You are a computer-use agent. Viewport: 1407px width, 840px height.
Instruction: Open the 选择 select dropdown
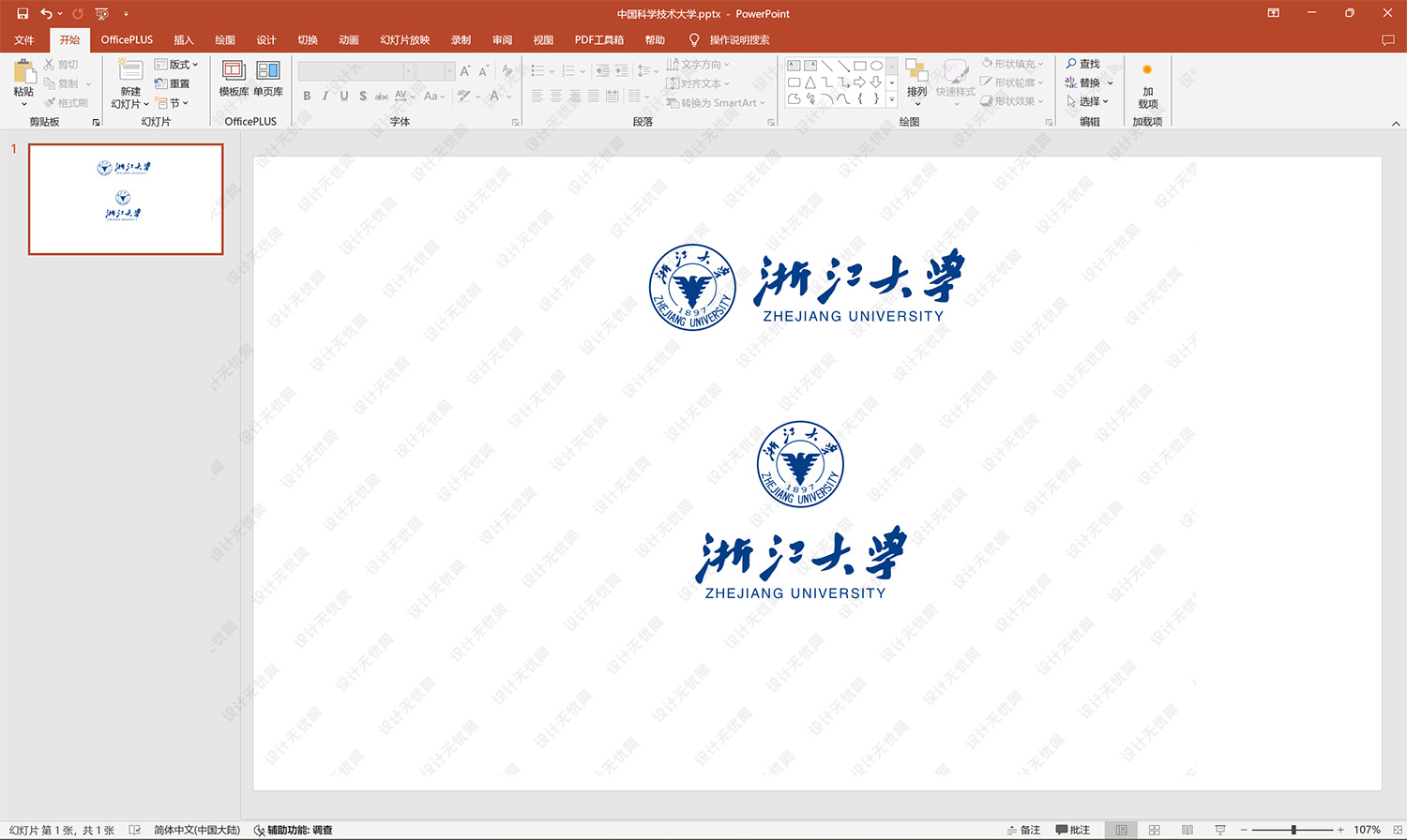pyautogui.click(x=1087, y=101)
